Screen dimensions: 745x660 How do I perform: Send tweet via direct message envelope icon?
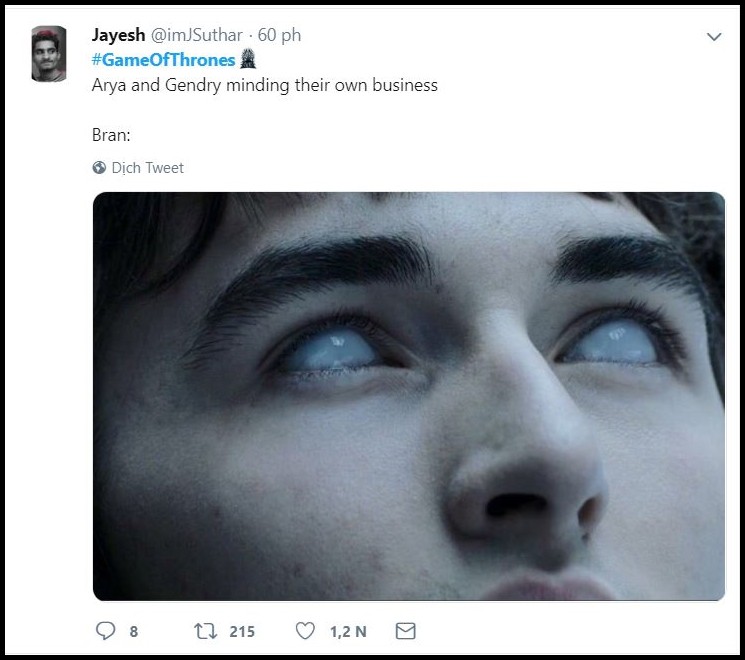405,631
